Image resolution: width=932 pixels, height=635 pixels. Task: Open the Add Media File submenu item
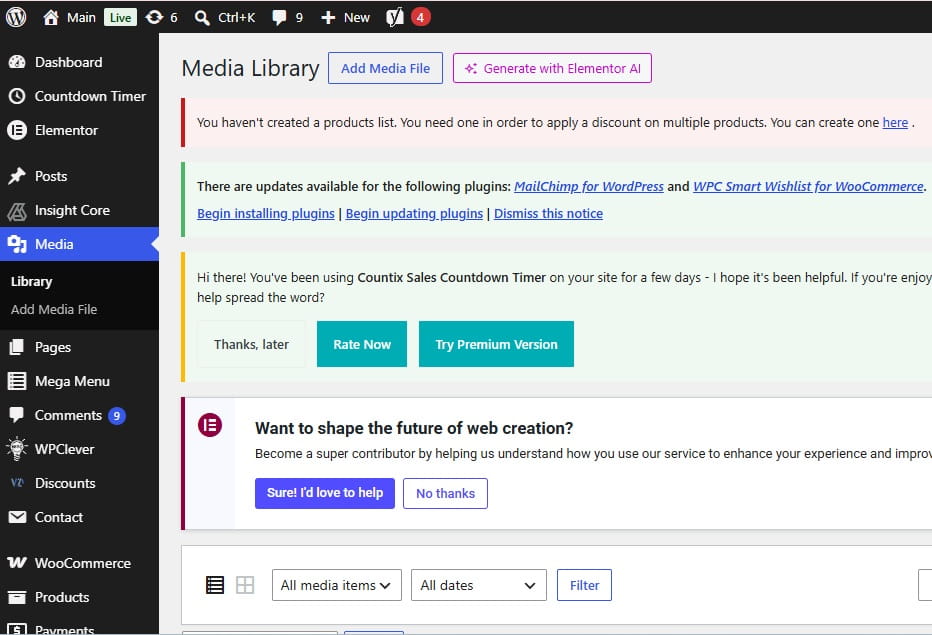[x=54, y=309]
